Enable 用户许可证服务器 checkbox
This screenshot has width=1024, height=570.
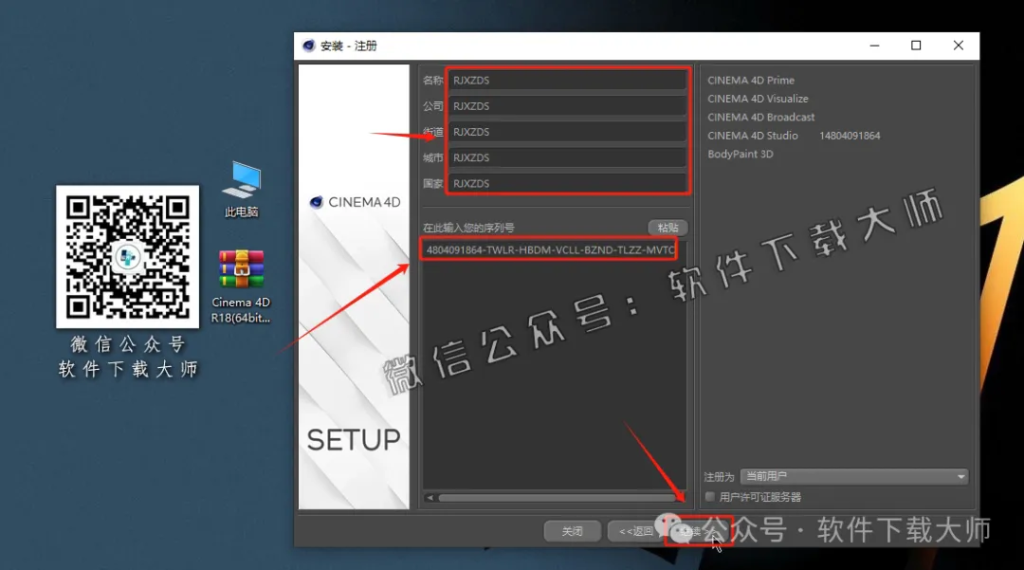coord(710,497)
